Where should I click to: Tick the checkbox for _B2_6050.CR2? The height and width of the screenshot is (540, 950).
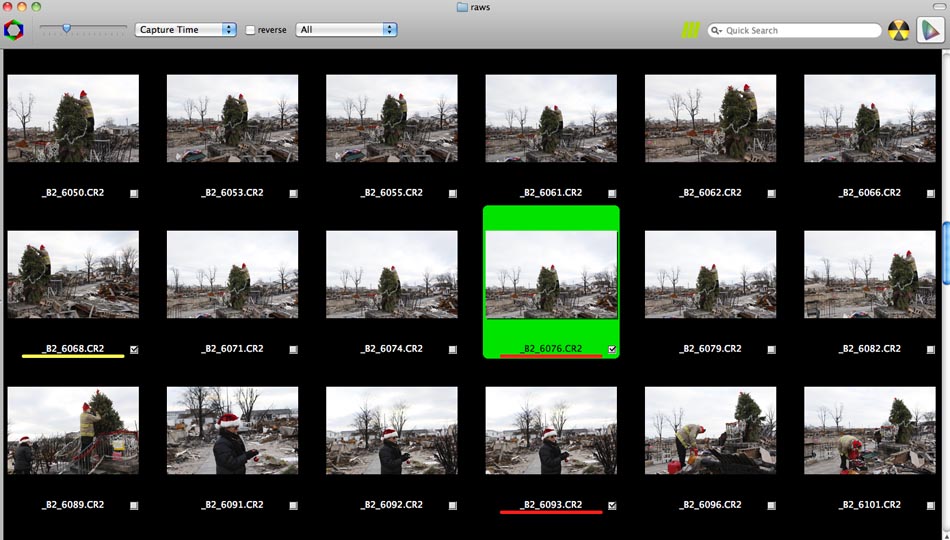coord(134,193)
